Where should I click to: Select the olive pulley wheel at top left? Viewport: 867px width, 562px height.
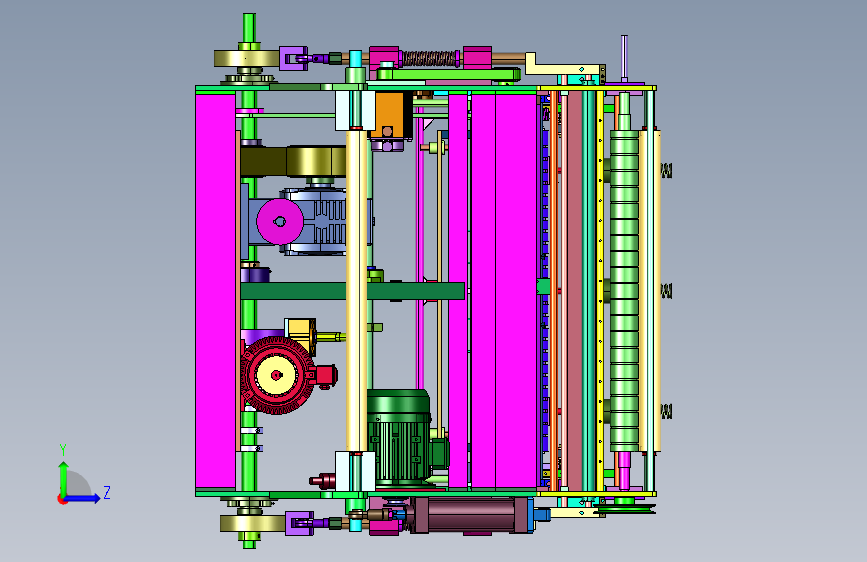point(247,58)
